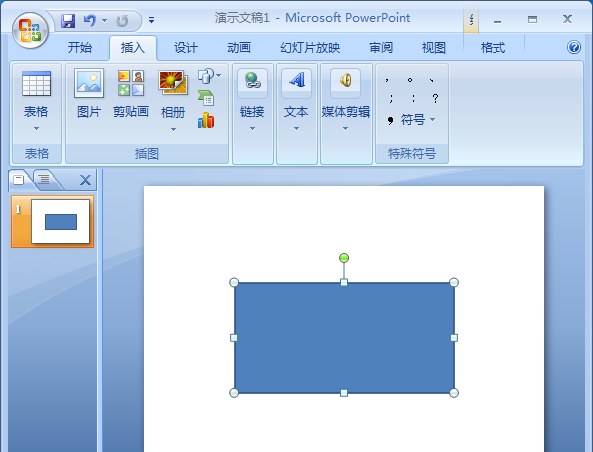The height and width of the screenshot is (452, 593).
Task: Insert the question mark symbol
Action: tap(435, 98)
